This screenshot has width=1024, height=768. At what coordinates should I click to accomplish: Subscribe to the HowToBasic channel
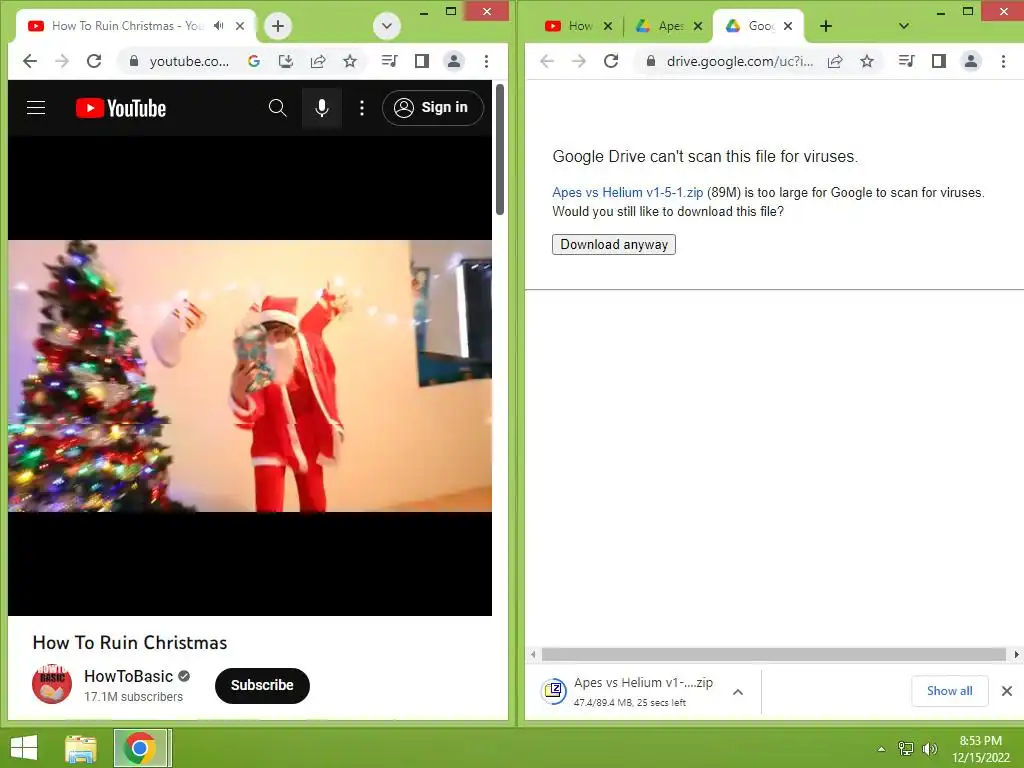coord(262,685)
